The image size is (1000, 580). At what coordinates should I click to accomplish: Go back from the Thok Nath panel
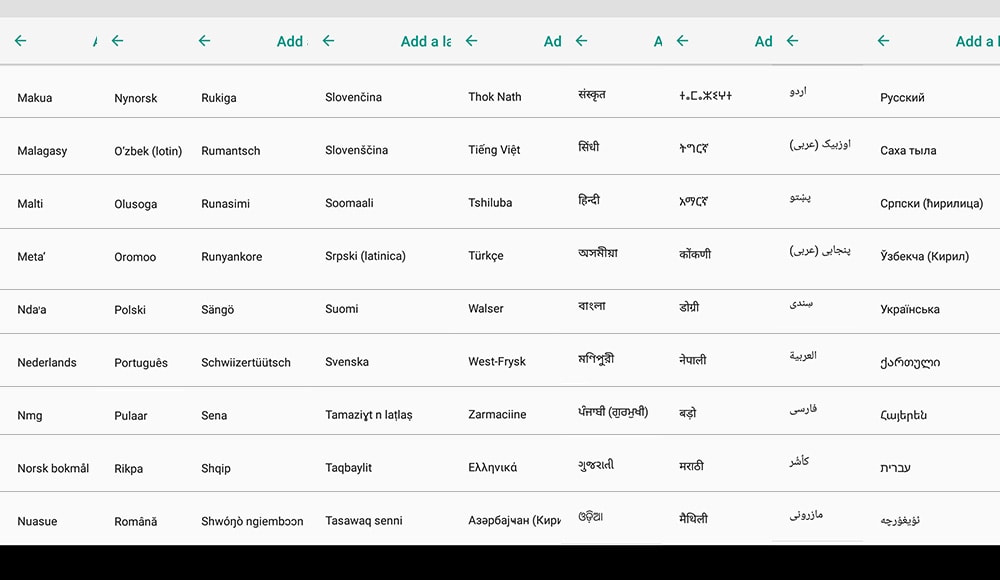pos(471,41)
